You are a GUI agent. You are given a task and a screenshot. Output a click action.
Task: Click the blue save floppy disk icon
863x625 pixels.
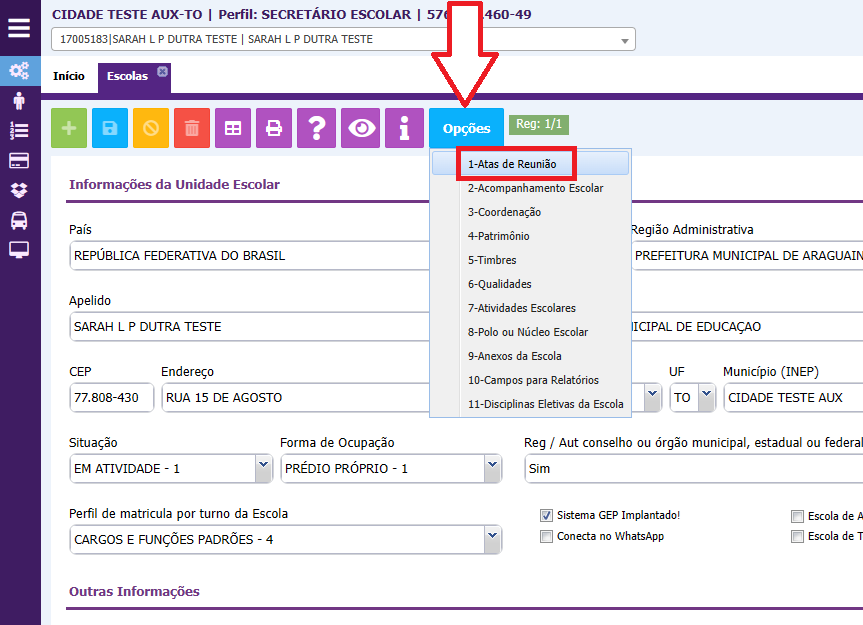click(x=110, y=128)
